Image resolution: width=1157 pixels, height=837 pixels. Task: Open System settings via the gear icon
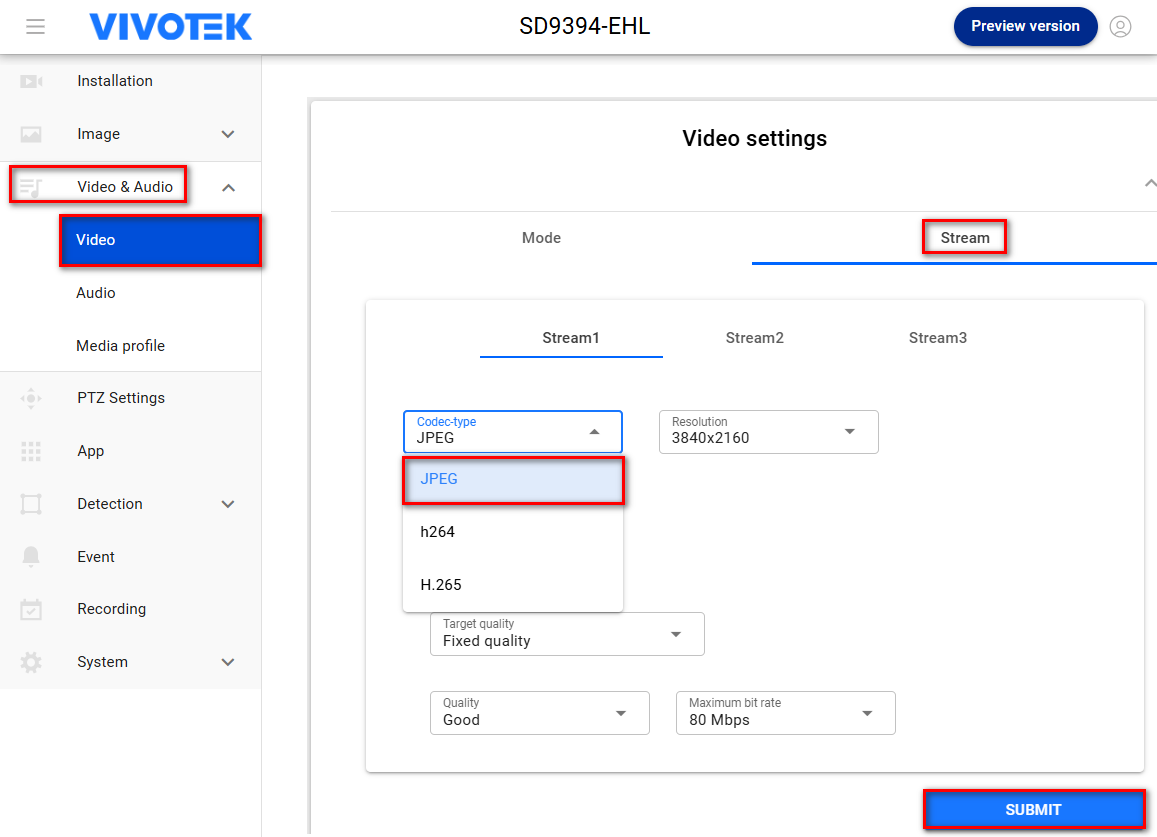30,661
